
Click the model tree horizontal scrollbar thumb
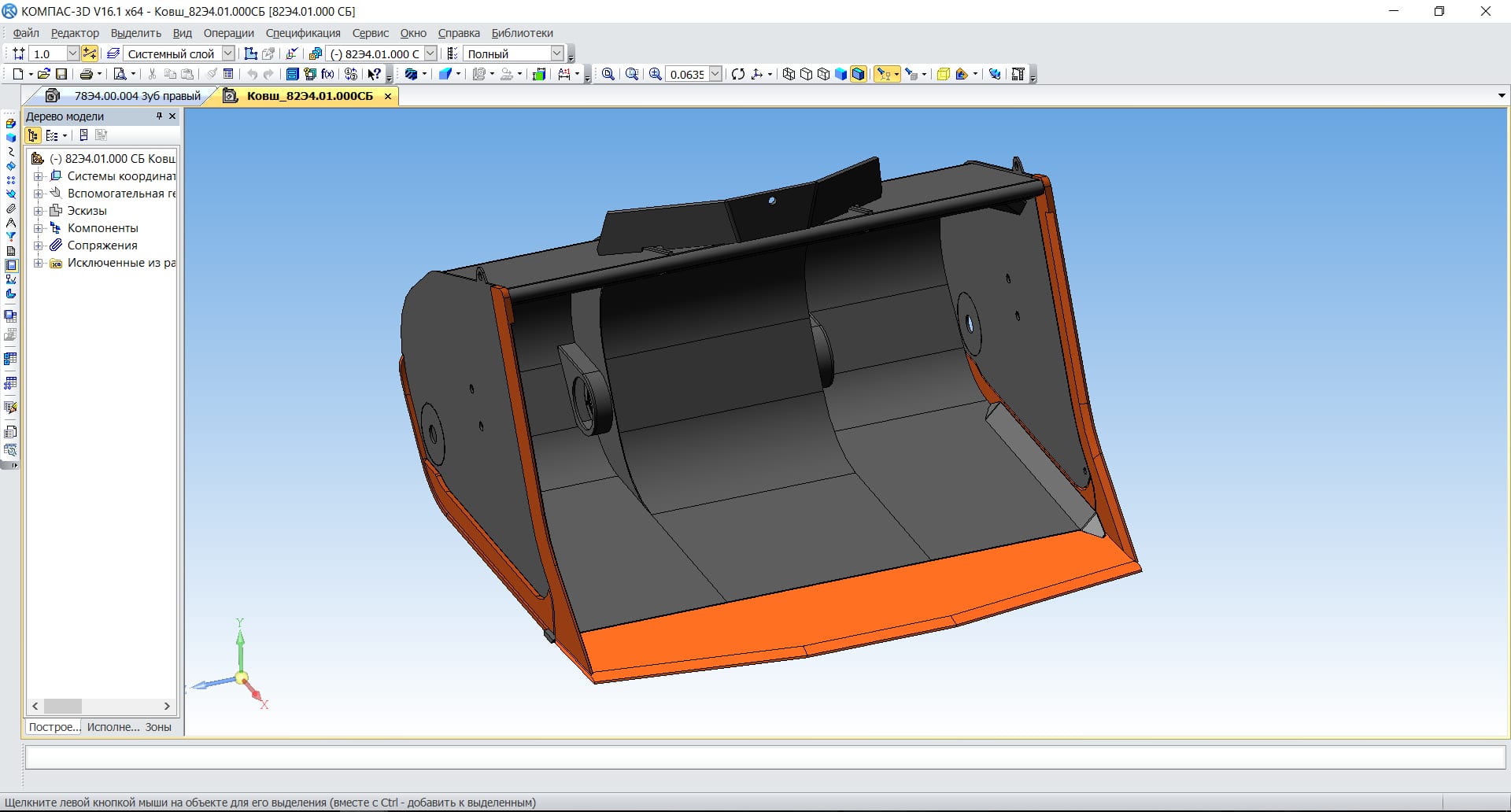click(x=63, y=706)
